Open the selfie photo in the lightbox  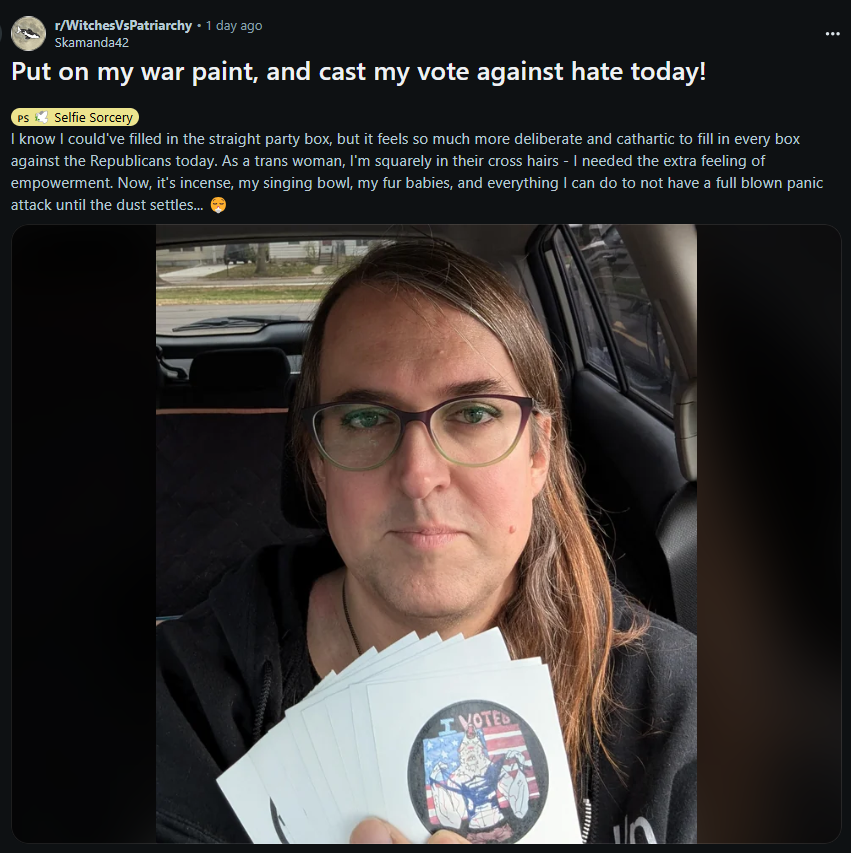(426, 534)
